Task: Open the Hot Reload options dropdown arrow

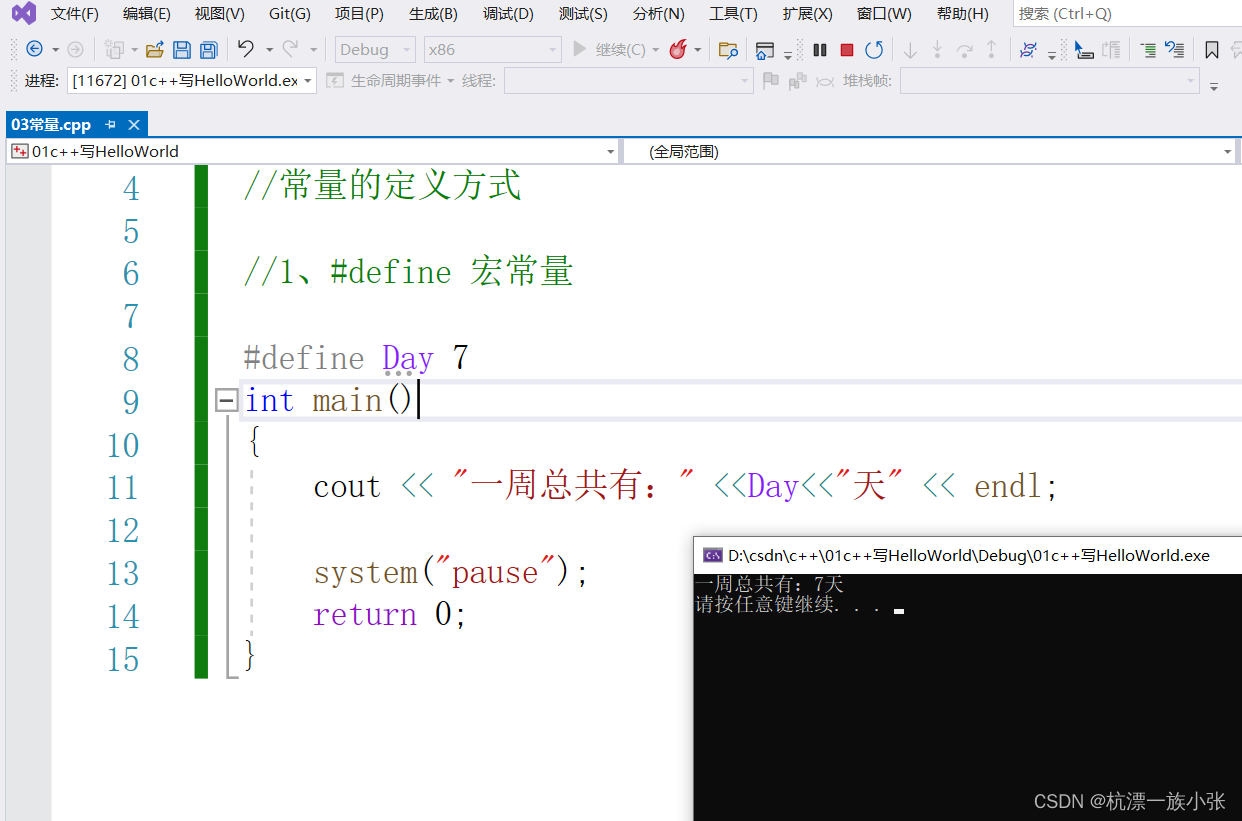Action: 697,49
